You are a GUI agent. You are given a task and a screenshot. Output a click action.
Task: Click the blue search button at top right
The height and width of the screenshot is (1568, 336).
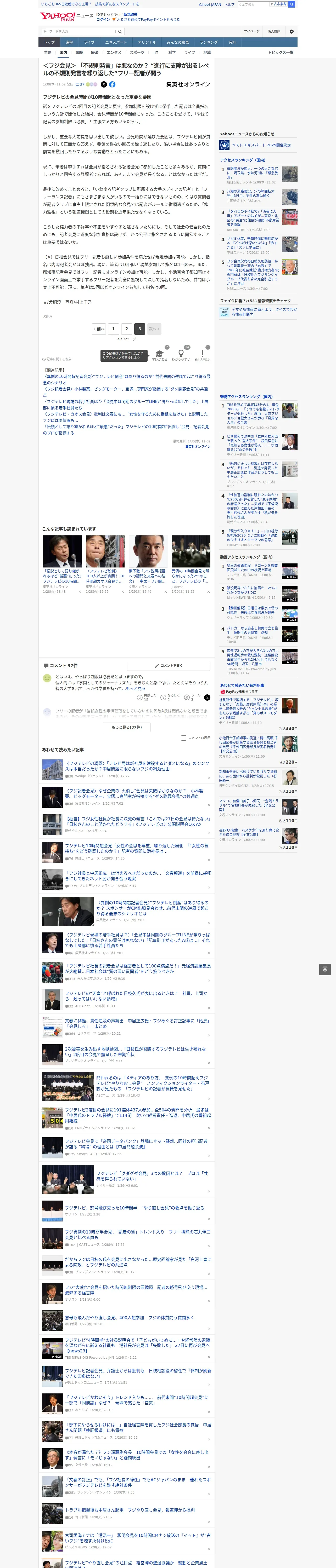point(292,4)
